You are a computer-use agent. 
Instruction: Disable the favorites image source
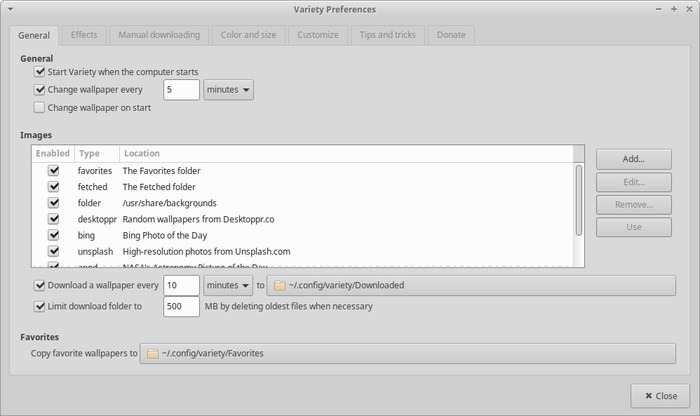pyautogui.click(x=54, y=171)
